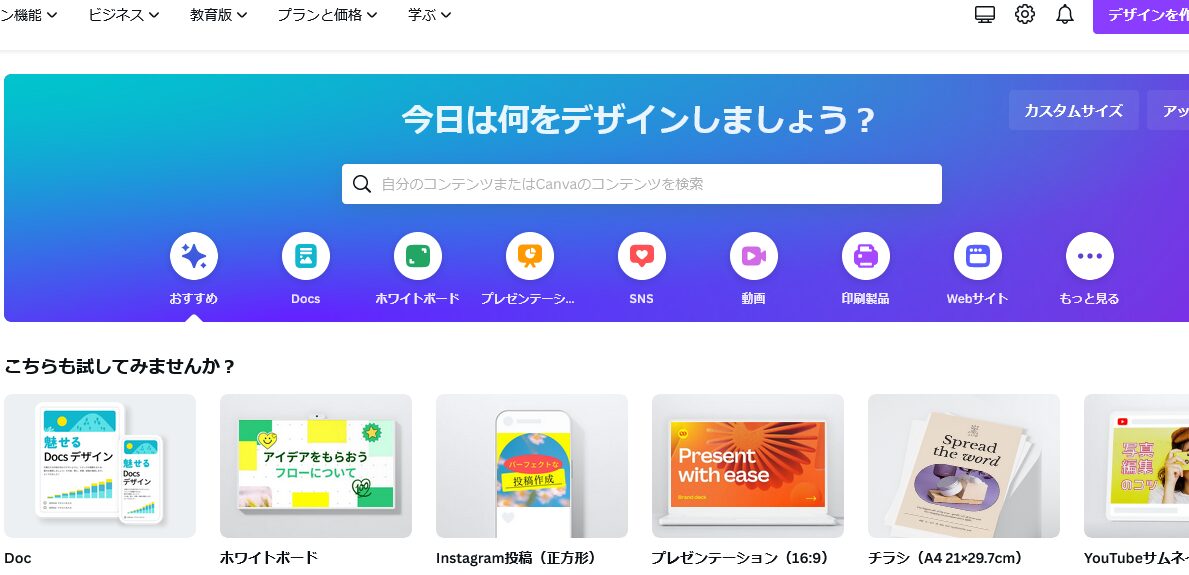Click the desktop monitor icon in header
This screenshot has height=575, width=1189.
pos(985,14)
